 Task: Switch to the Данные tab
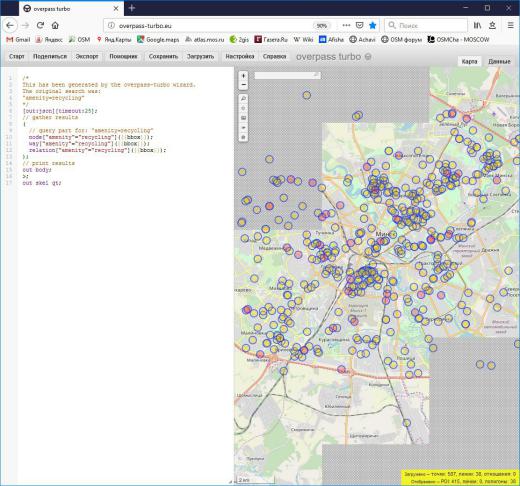[x=499, y=62]
